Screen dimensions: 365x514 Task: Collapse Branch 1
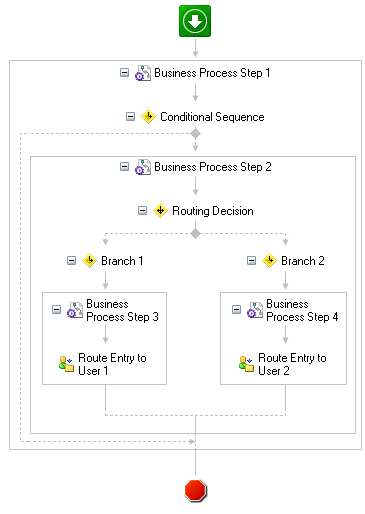71,260
